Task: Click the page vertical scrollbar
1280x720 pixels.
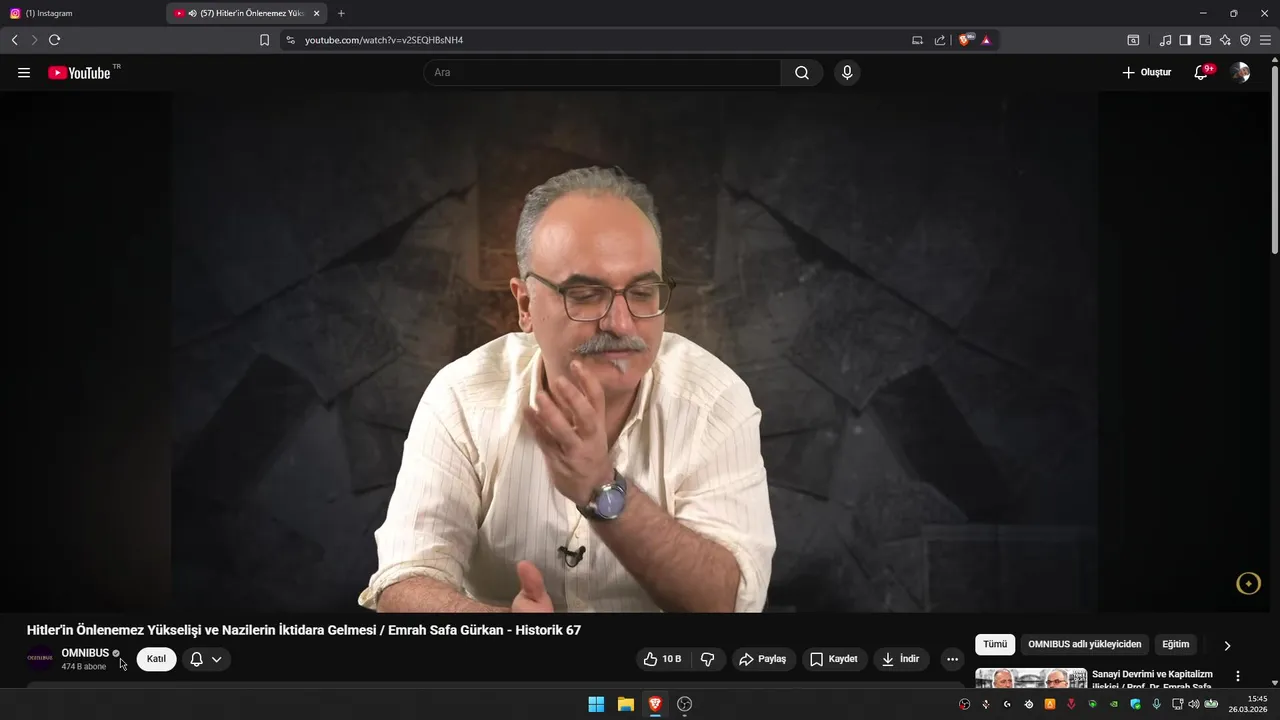Action: [1274, 160]
